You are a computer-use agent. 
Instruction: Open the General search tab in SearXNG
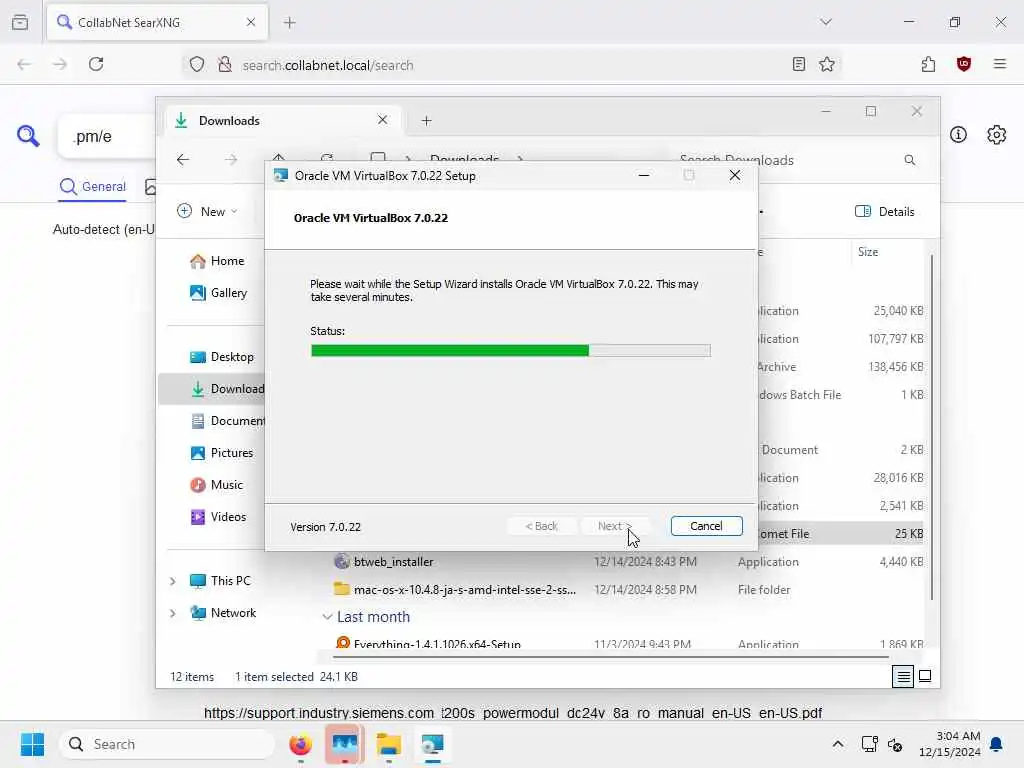point(93,187)
